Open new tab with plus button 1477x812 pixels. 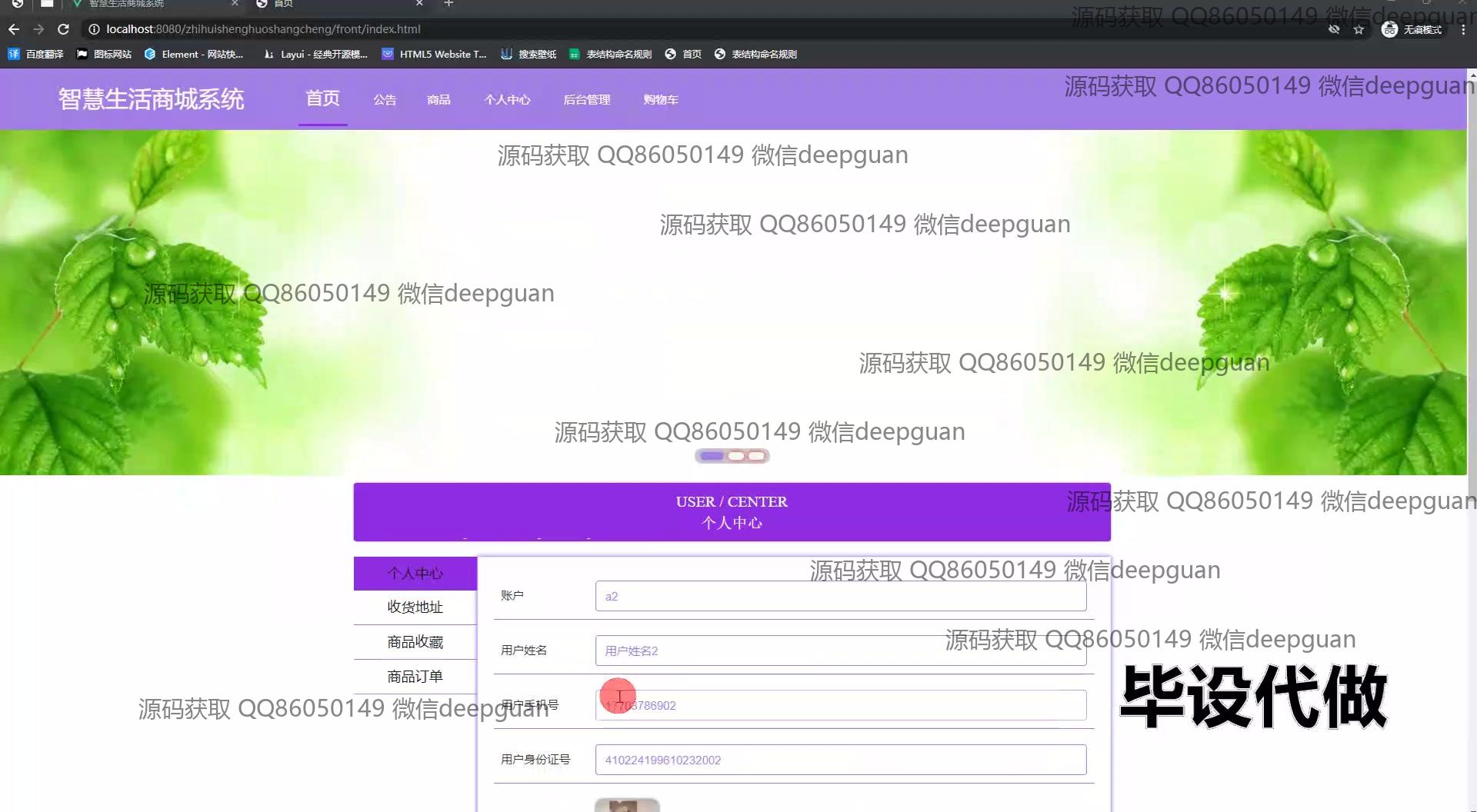click(448, 4)
